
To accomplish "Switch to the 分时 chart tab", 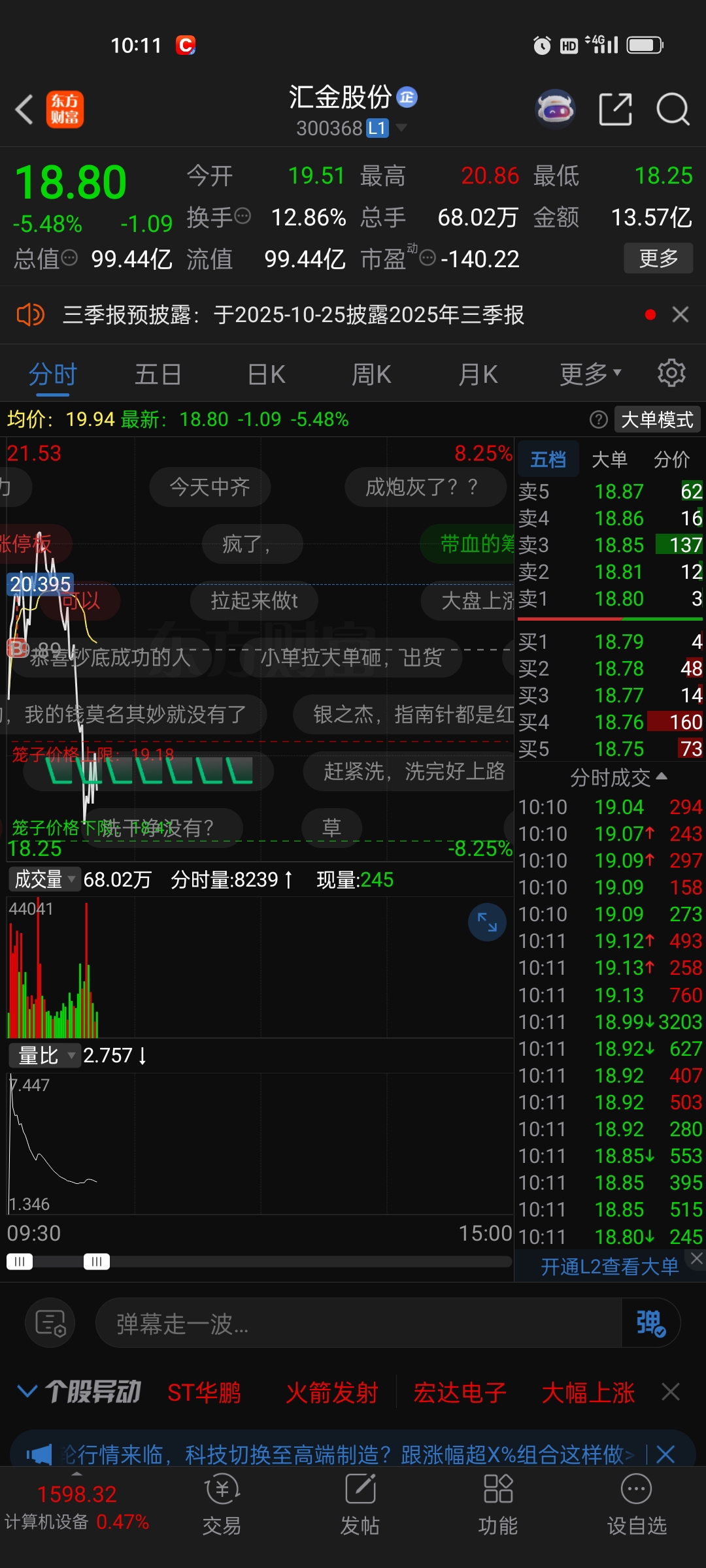I will pos(53,375).
